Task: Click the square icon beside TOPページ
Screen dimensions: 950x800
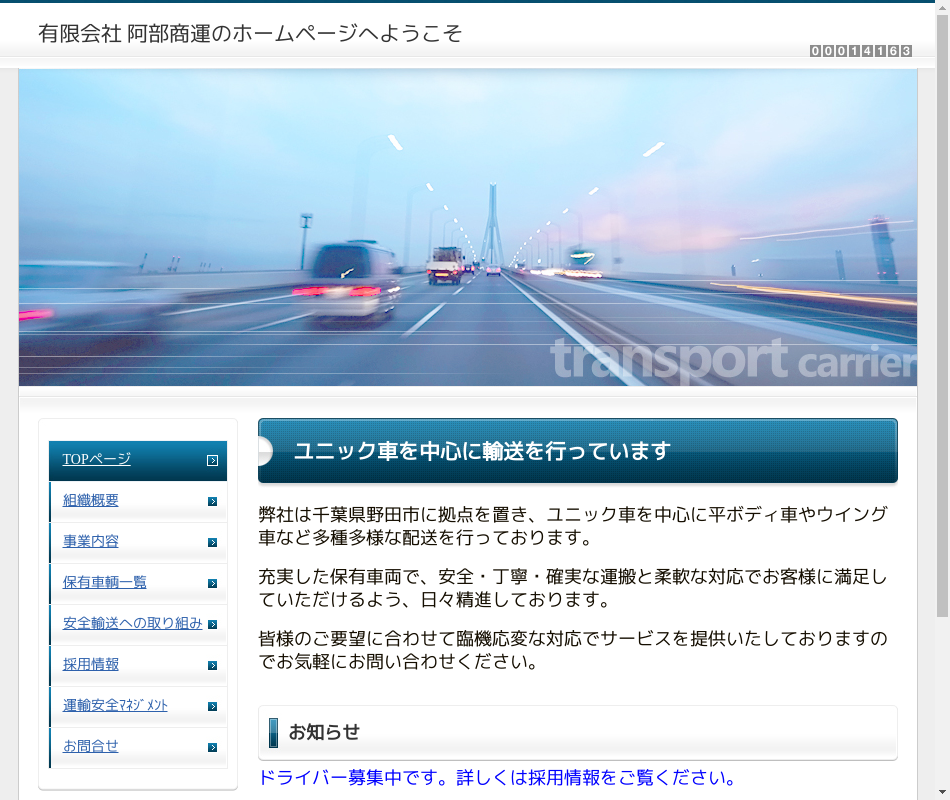Action: click(x=212, y=461)
